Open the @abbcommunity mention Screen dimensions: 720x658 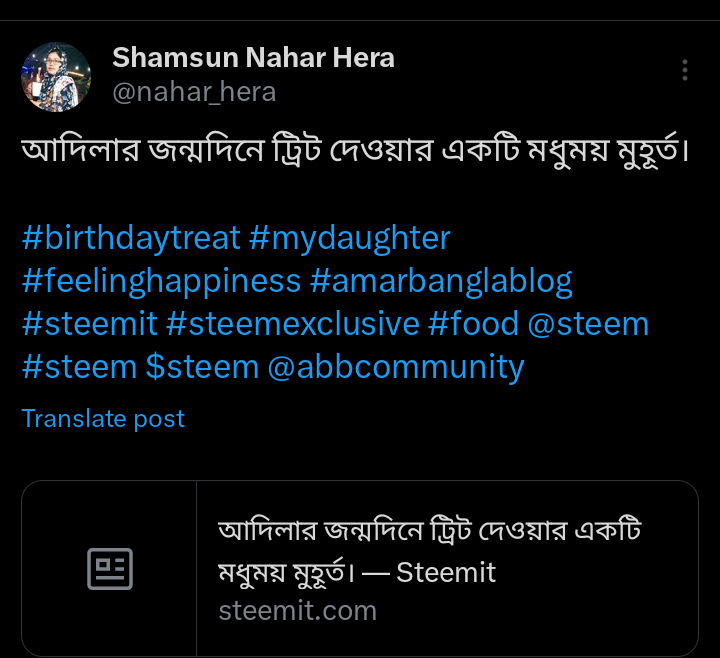click(x=395, y=367)
